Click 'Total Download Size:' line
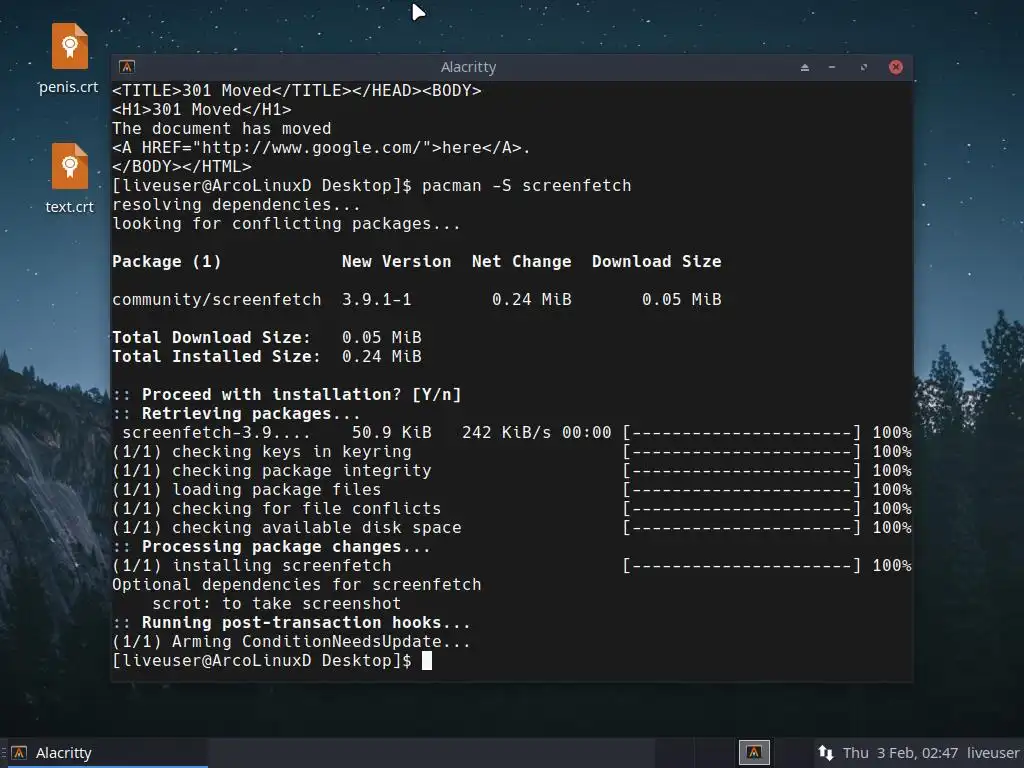The height and width of the screenshot is (768, 1024). click(267, 337)
